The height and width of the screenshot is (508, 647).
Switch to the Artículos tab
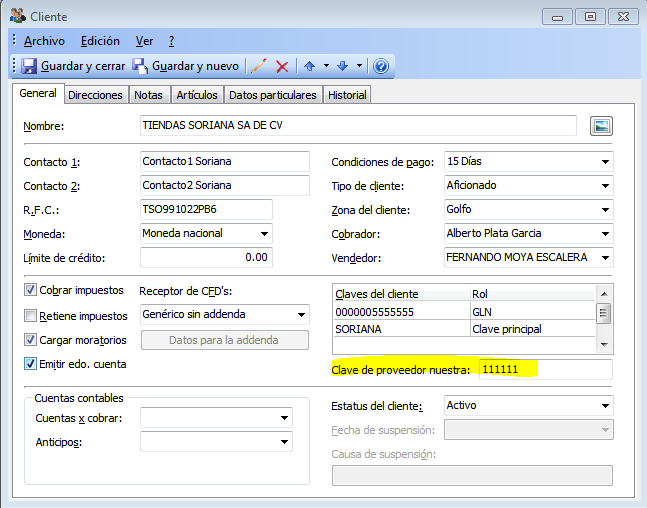click(x=197, y=95)
